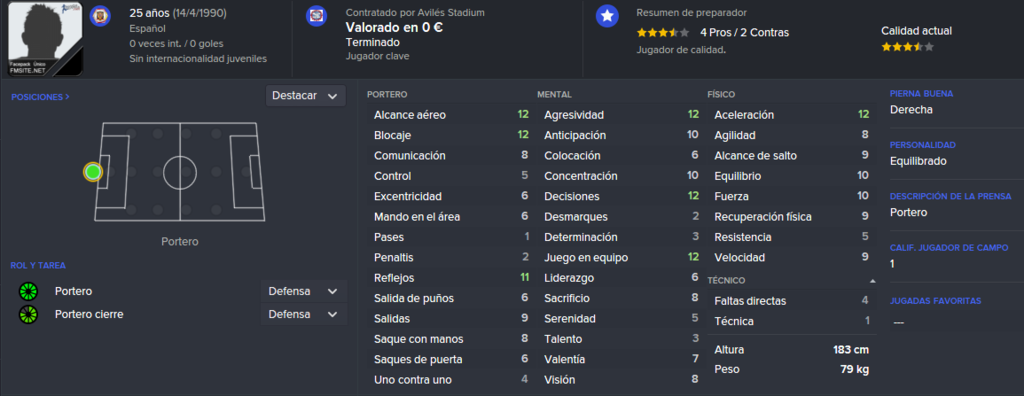Open the Destacar dropdown

coord(306,95)
